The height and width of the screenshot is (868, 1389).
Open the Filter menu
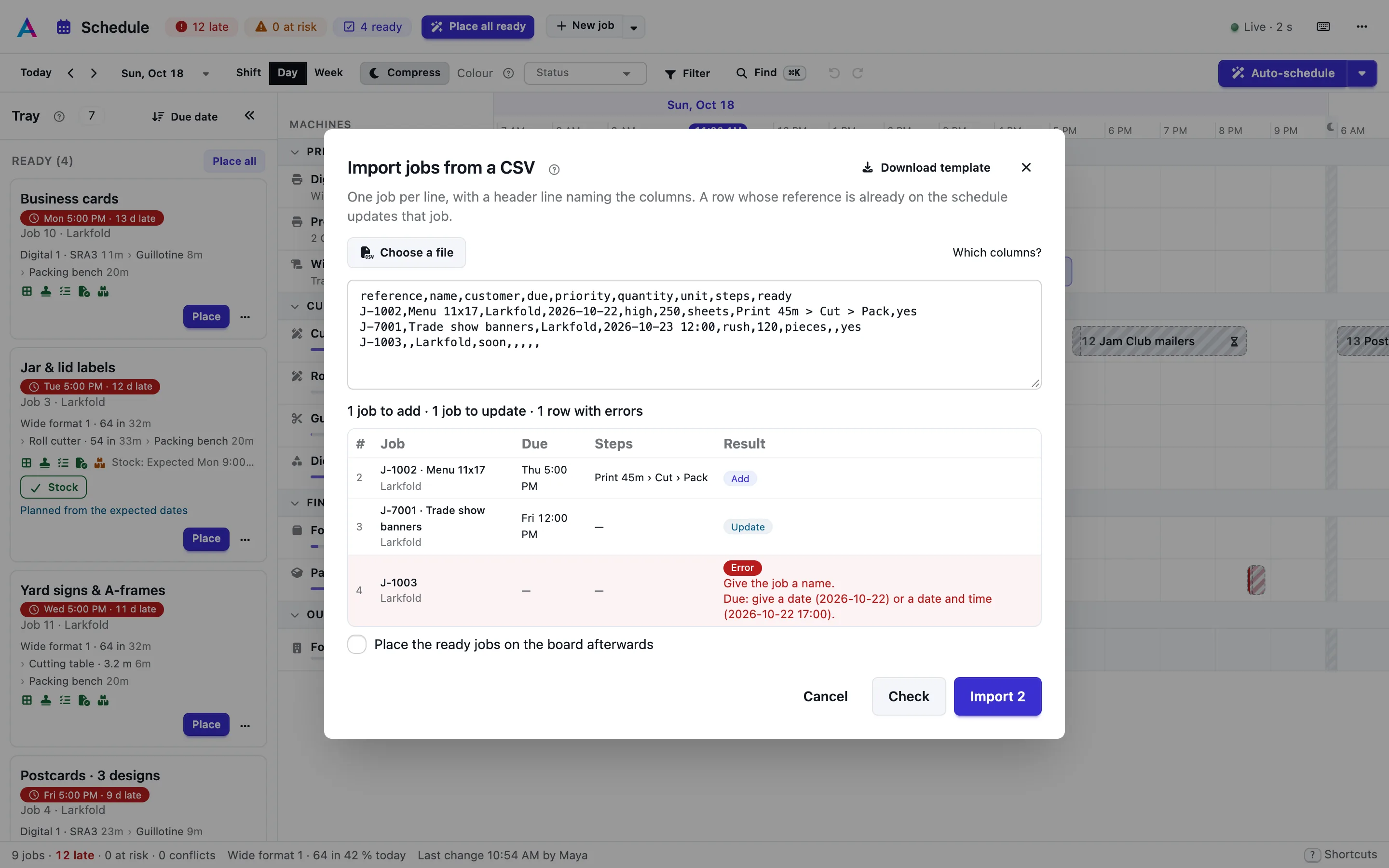pos(688,73)
